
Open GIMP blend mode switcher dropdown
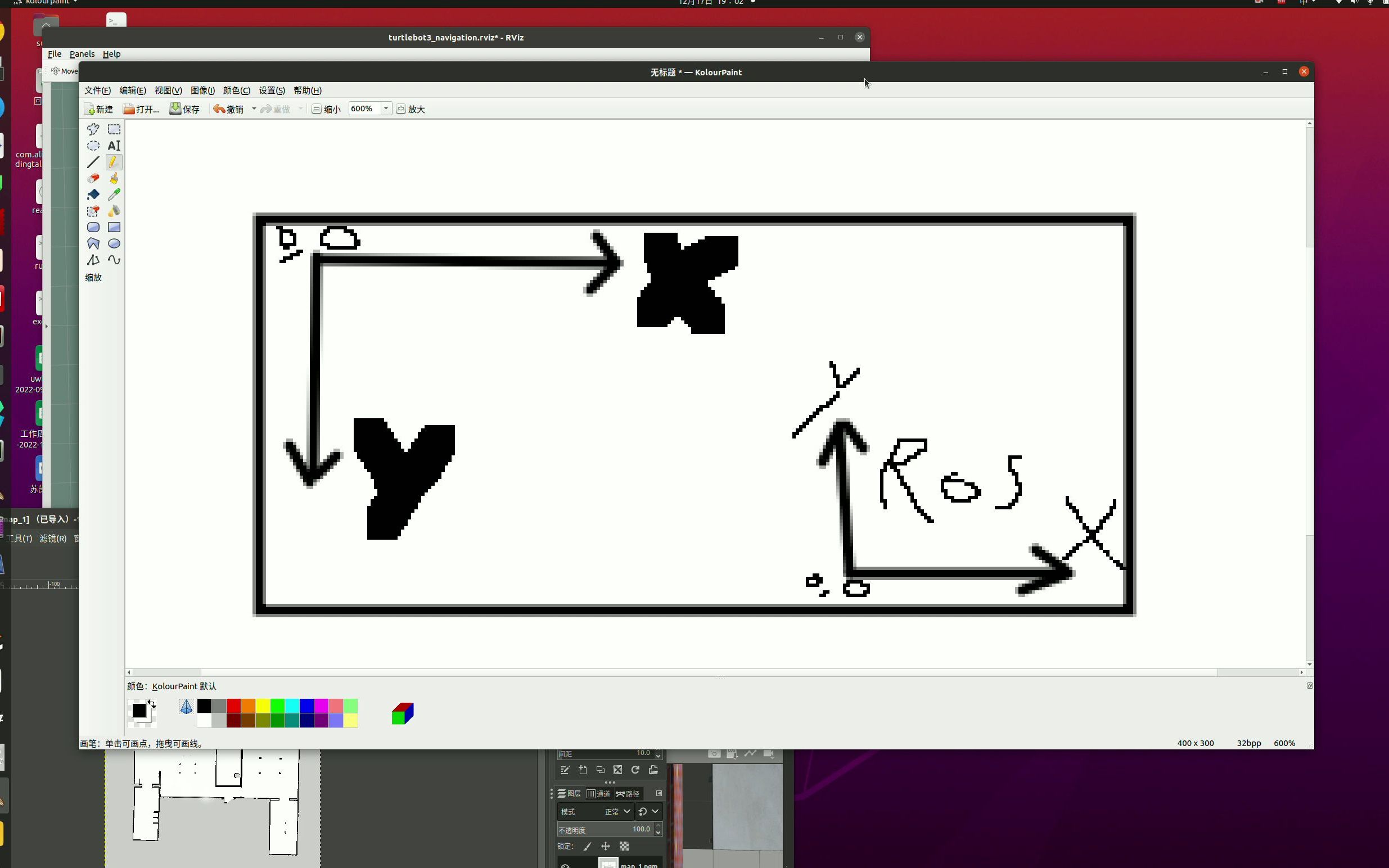click(x=649, y=812)
